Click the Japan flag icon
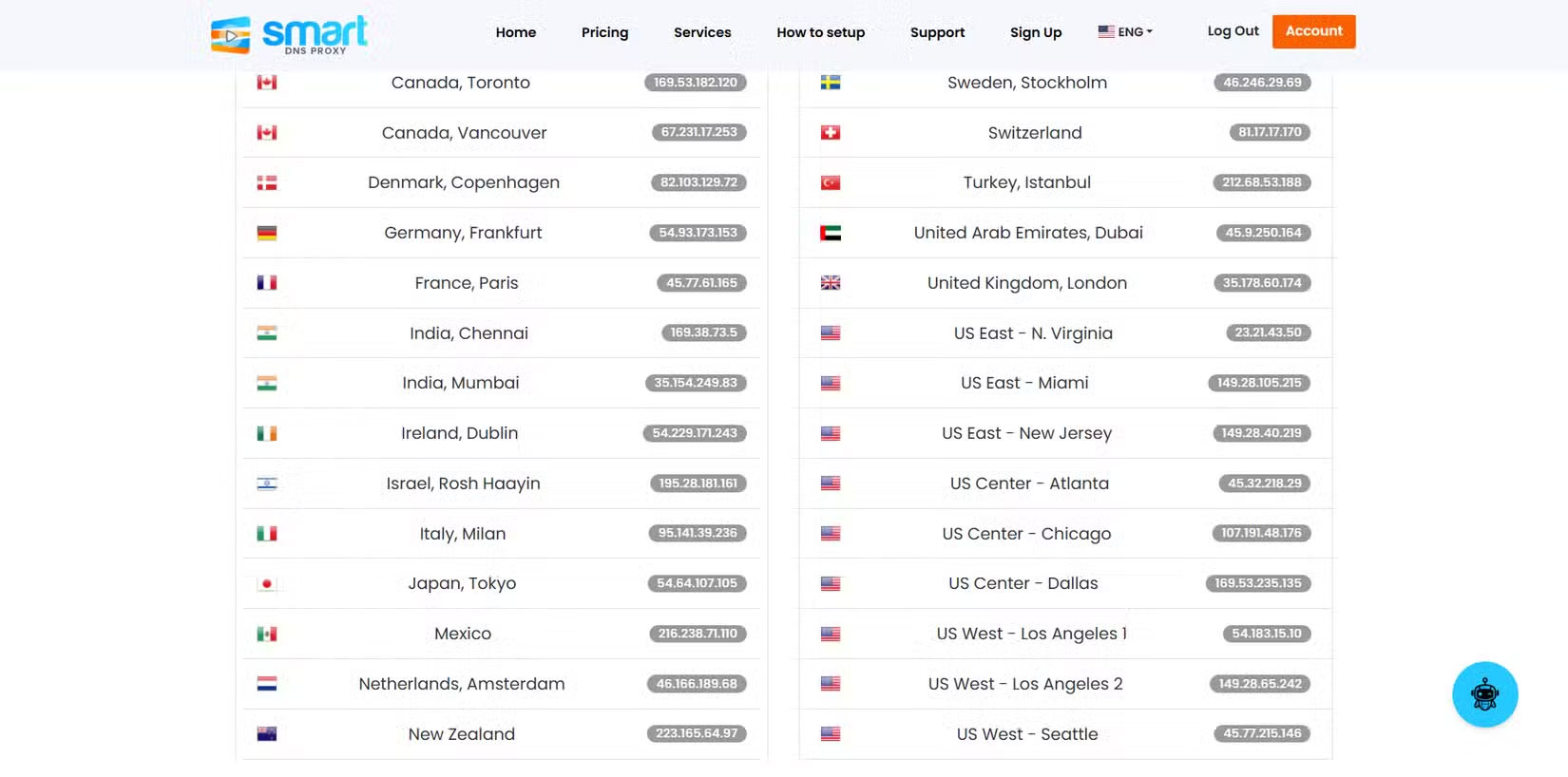The image size is (1568, 777). pos(267,584)
